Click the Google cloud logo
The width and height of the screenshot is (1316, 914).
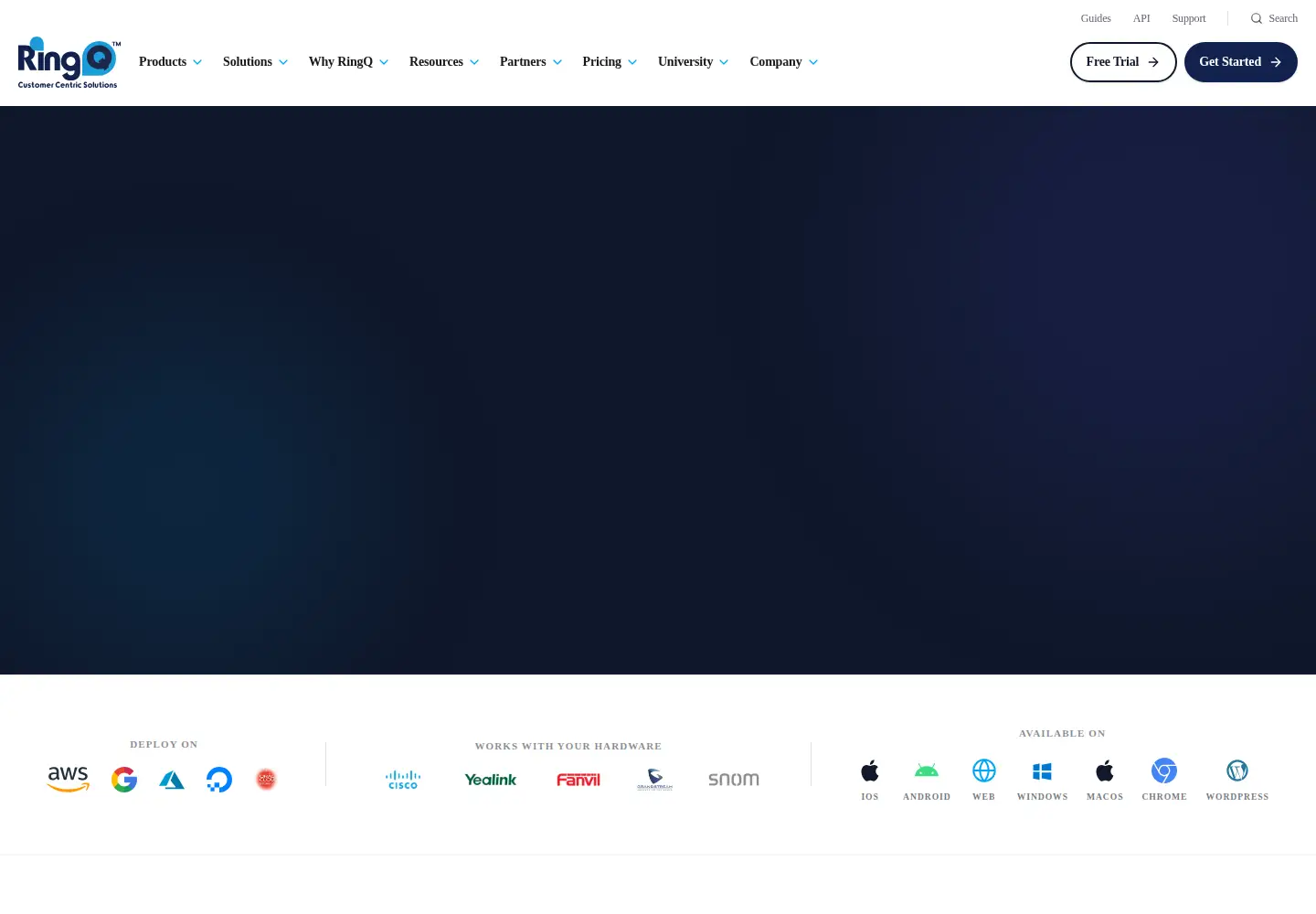click(124, 780)
